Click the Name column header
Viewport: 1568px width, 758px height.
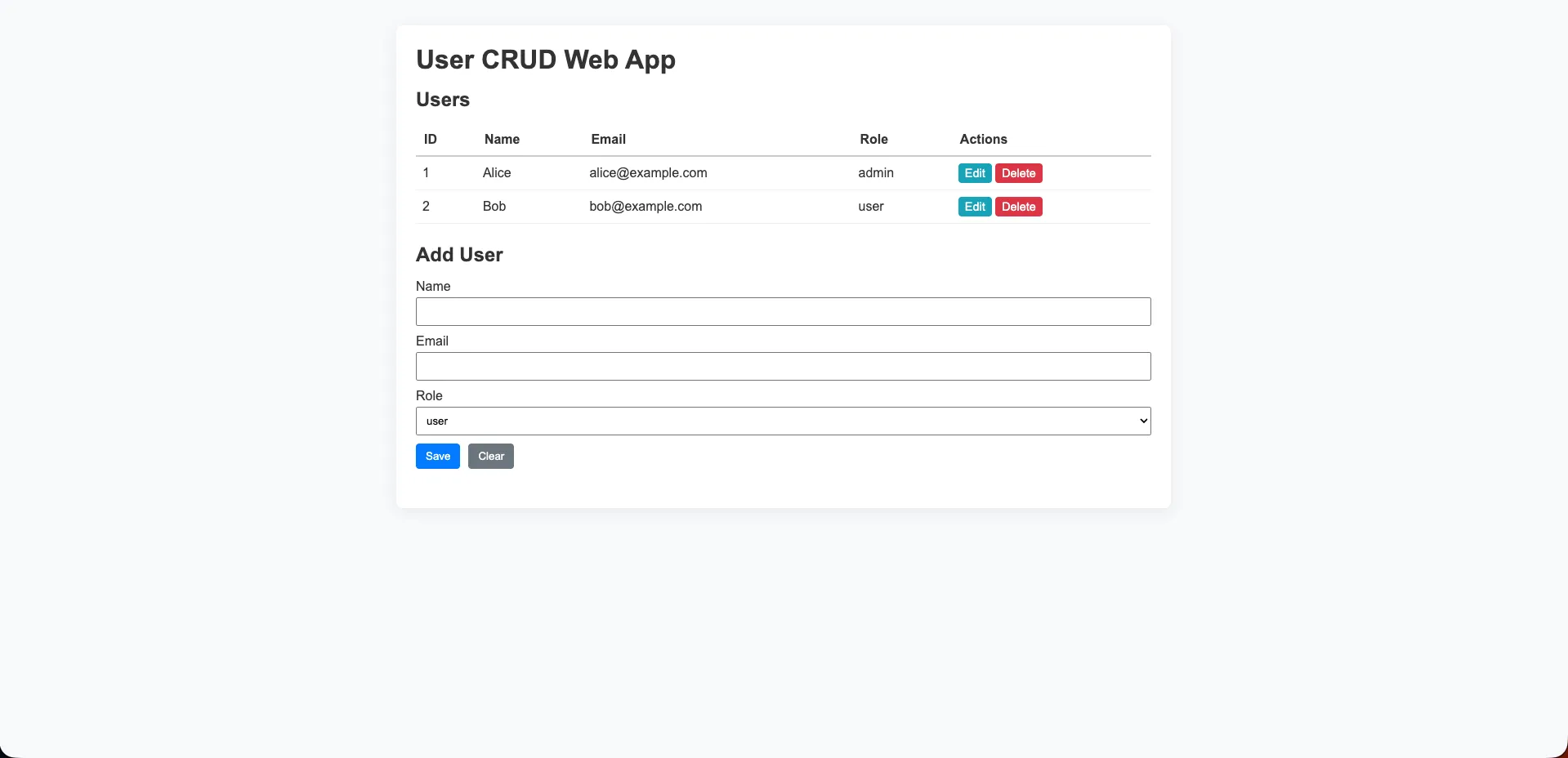[502, 139]
